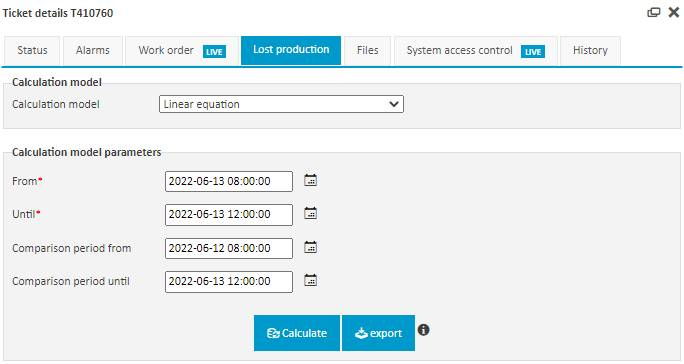Open System access control tab
This screenshot has width=684, height=364.
tap(475, 51)
